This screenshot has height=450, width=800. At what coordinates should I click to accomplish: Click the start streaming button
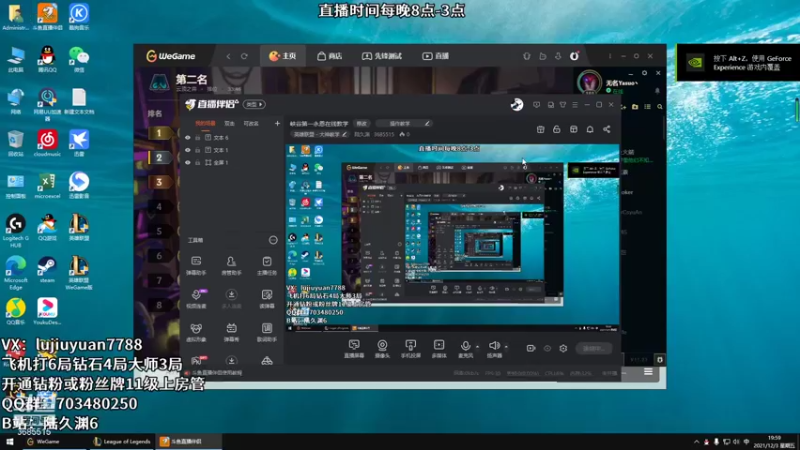point(593,348)
